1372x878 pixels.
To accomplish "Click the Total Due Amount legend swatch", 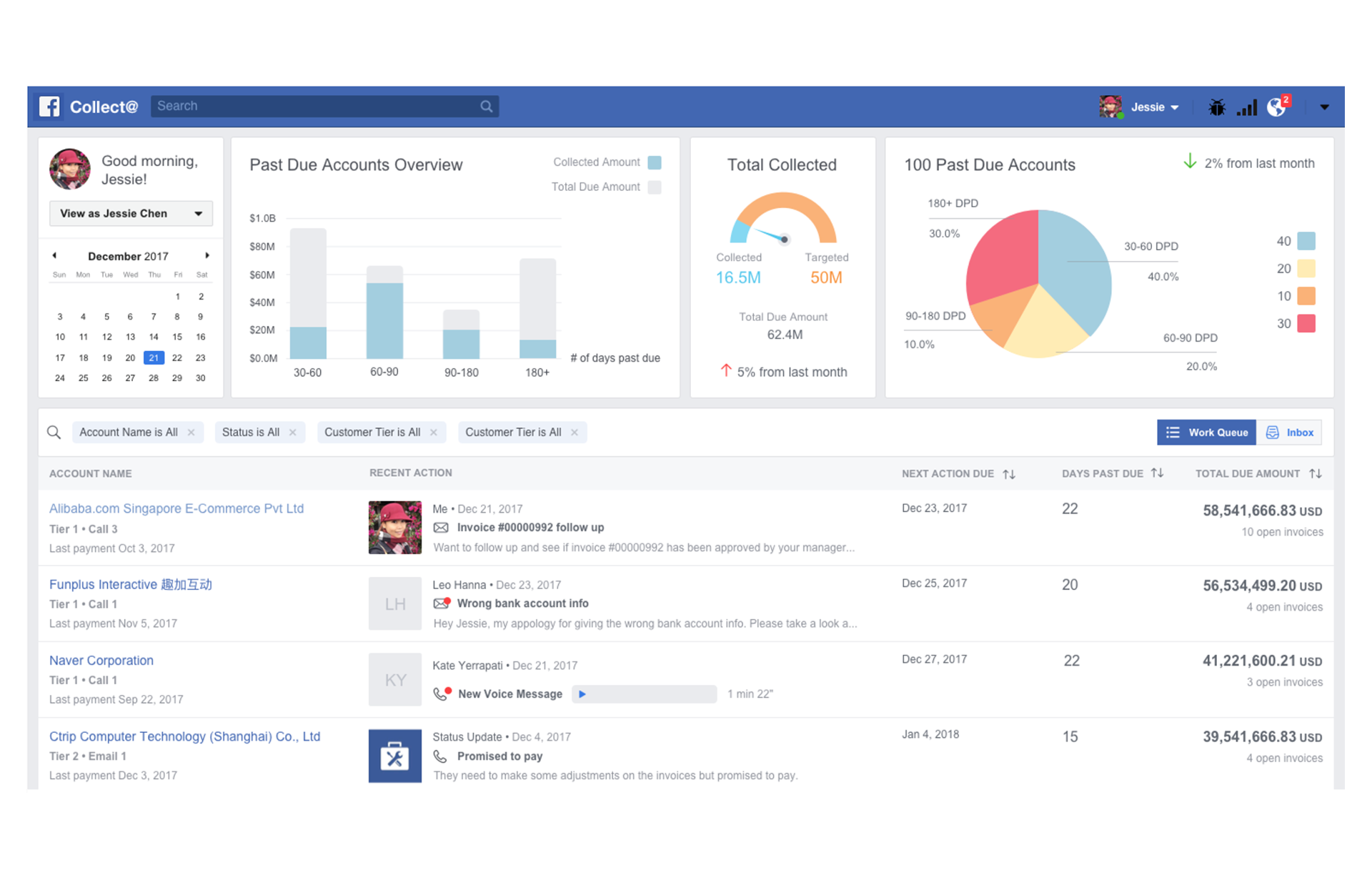I will tap(655, 187).
